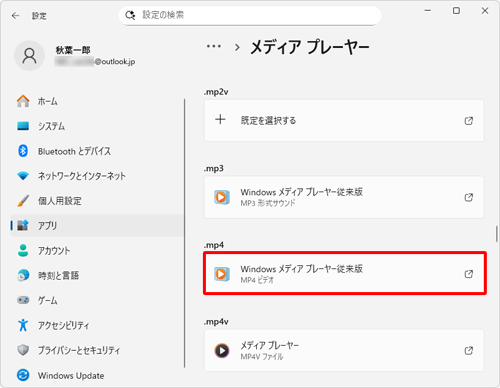This screenshot has height=388, width=500.
Task: Open システム in sidebar
Action: [x=97, y=126]
